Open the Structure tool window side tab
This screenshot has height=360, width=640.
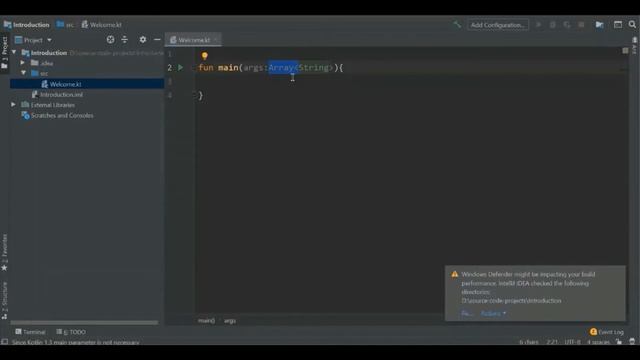click(x=4, y=300)
